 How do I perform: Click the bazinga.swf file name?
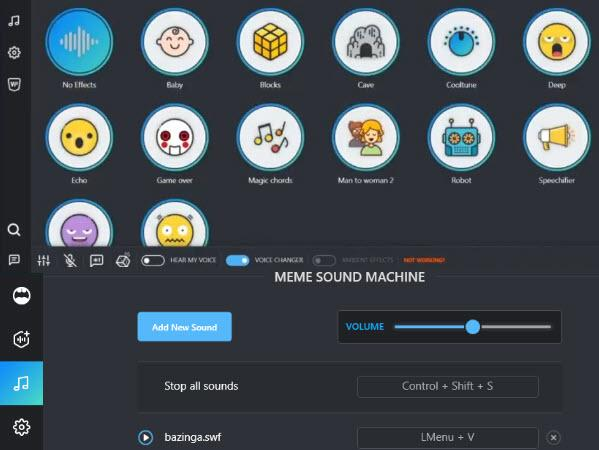coord(193,437)
